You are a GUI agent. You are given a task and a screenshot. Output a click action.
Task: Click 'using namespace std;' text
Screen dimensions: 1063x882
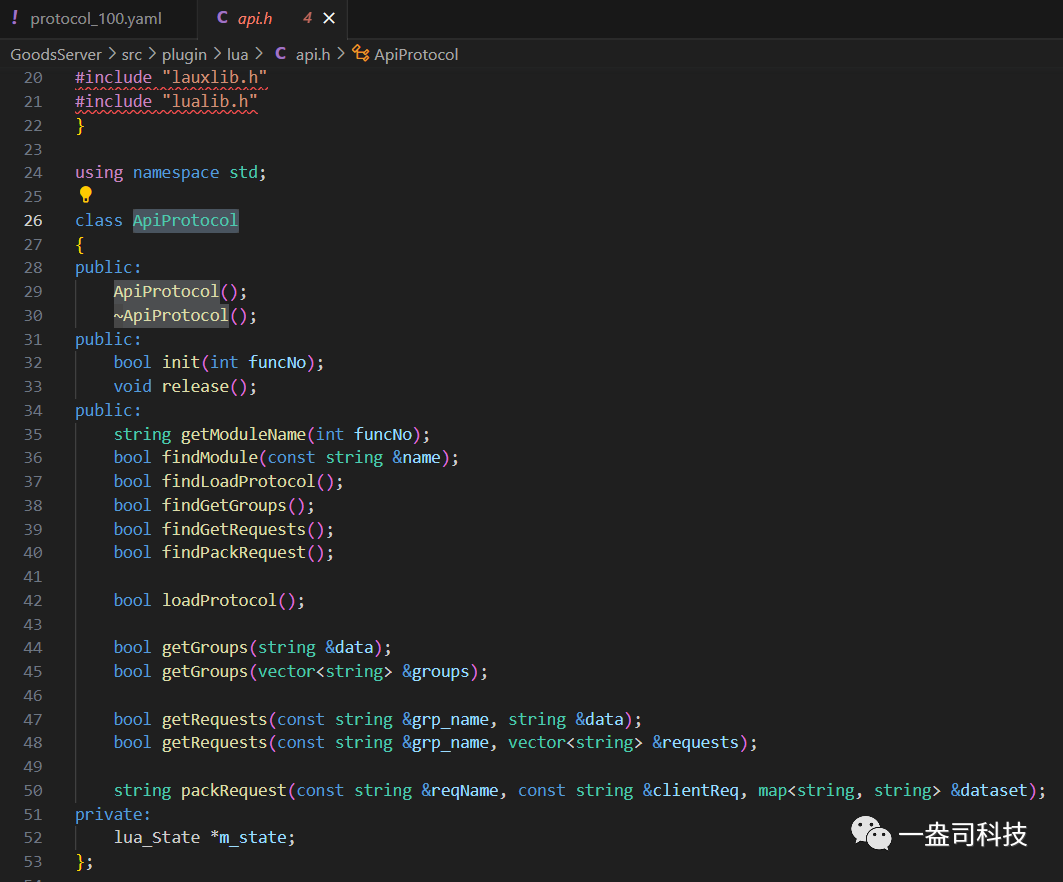(170, 173)
